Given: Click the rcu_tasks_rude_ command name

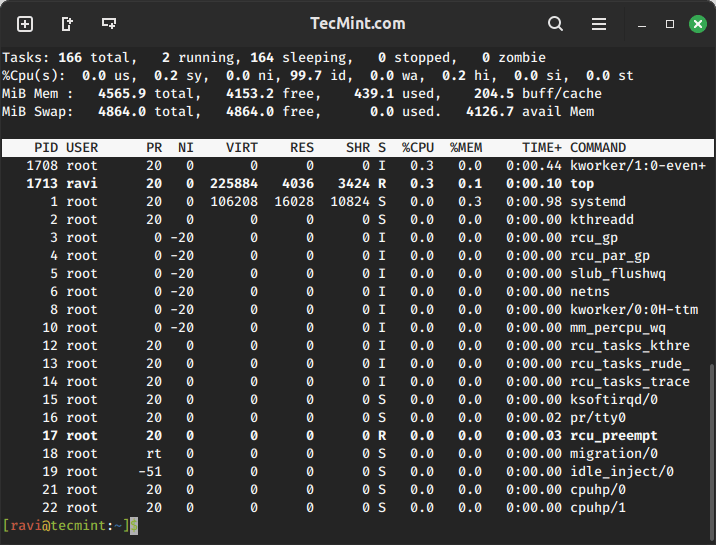Looking at the screenshot, I should 630,364.
